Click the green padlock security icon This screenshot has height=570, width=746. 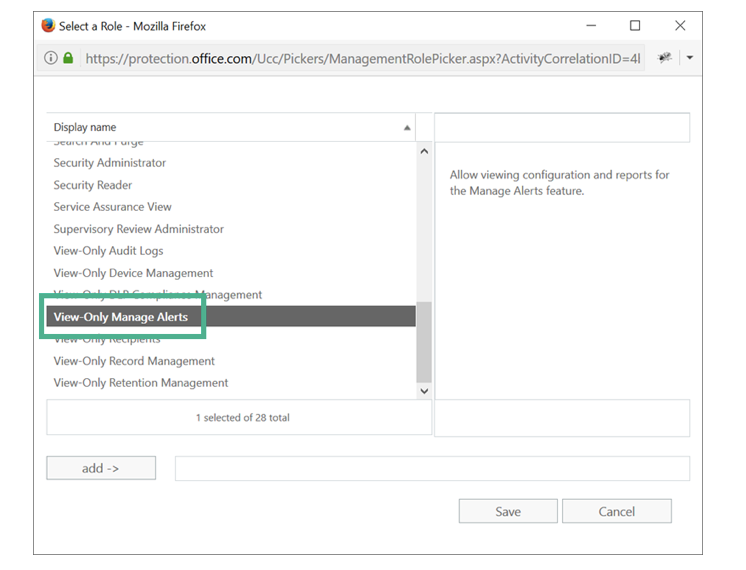pyautogui.click(x=68, y=58)
